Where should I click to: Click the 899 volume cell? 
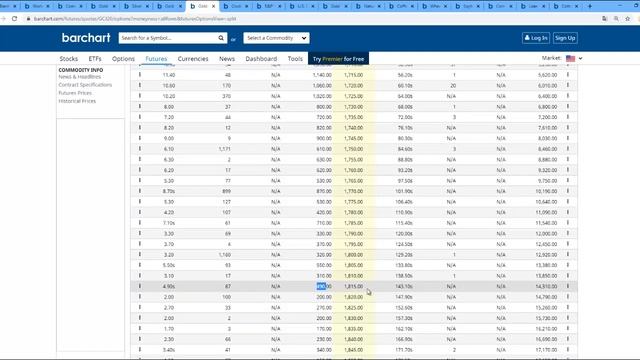227,191
